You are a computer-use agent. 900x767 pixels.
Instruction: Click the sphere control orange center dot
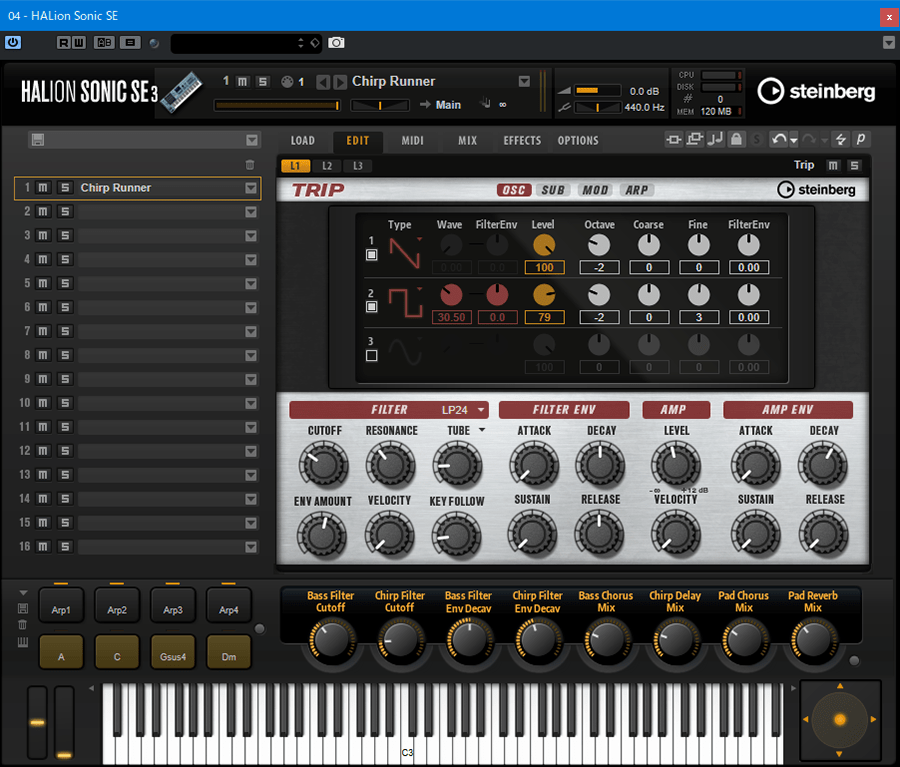[x=840, y=719]
